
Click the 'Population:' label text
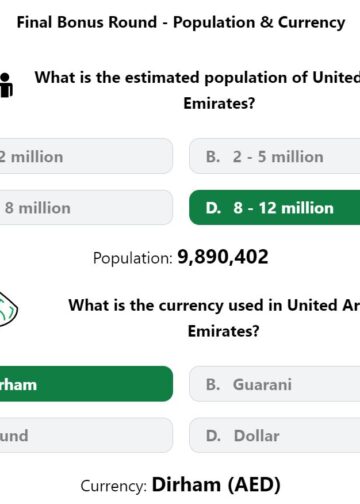133,258
